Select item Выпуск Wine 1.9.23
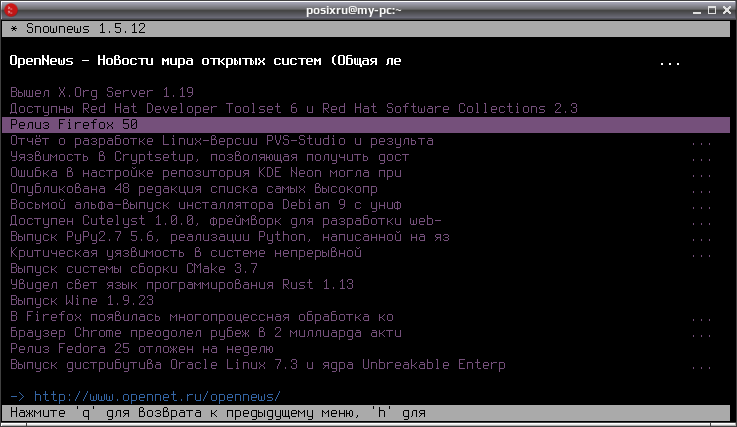 (x=82, y=300)
